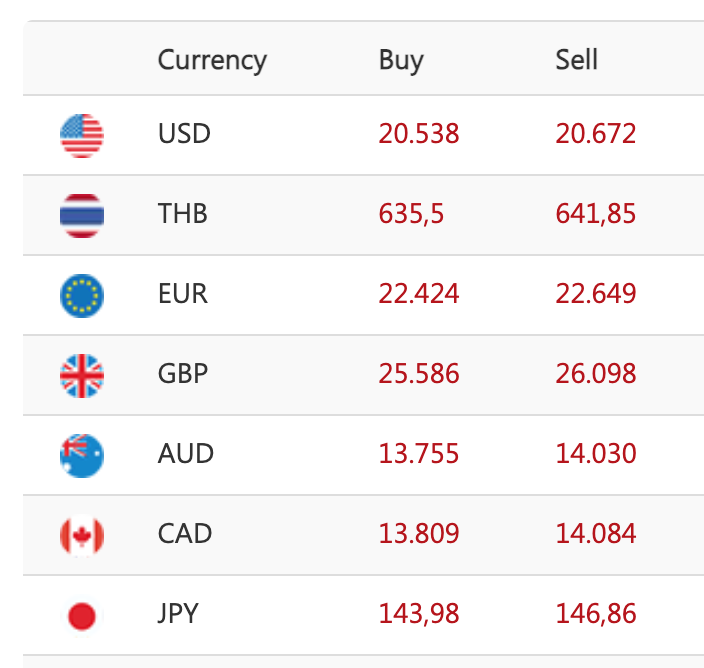Screen dimensions: 704x668
Task: Click the GBP sell rate 26.098
Action: click(596, 374)
